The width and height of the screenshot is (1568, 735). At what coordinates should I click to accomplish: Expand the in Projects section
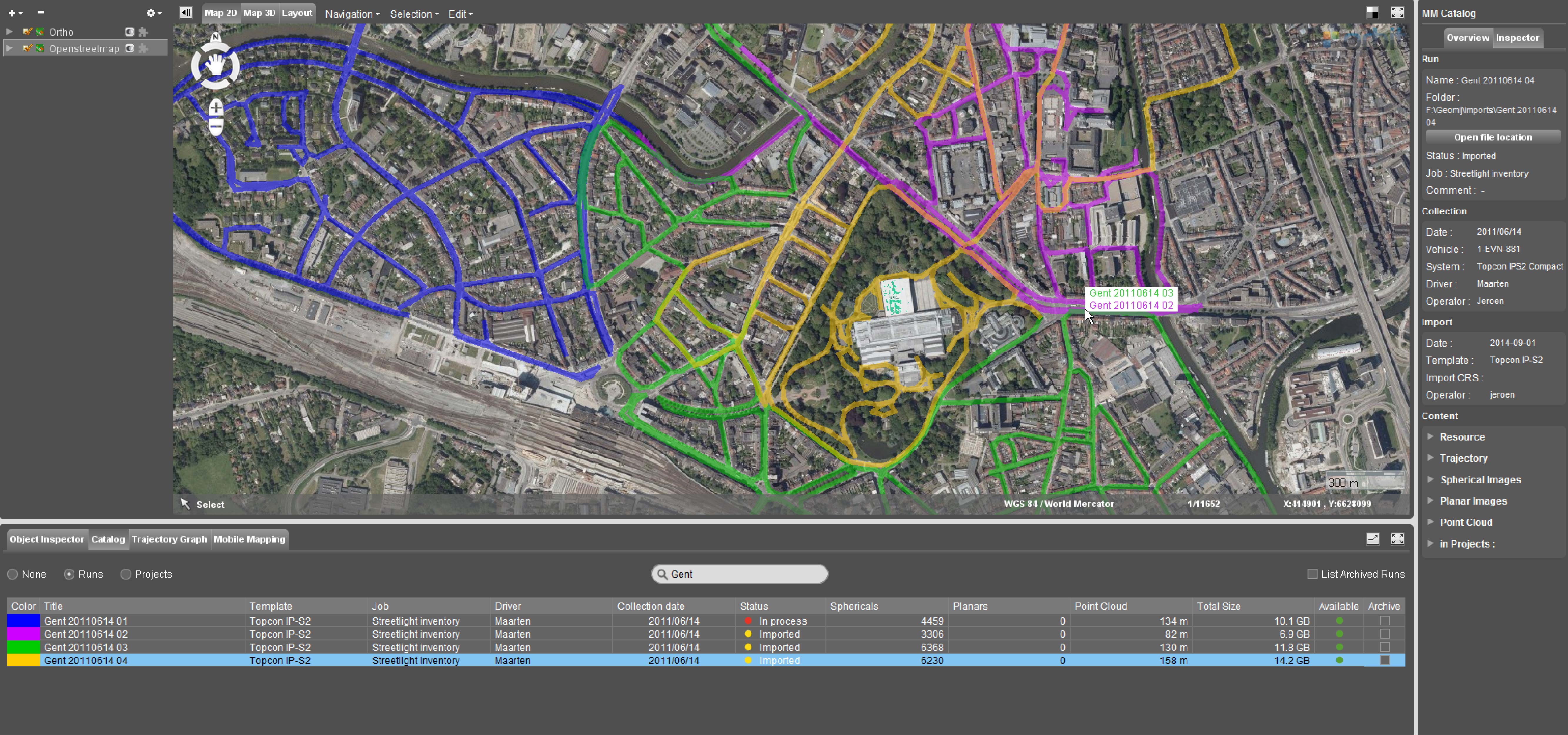[x=1431, y=543]
